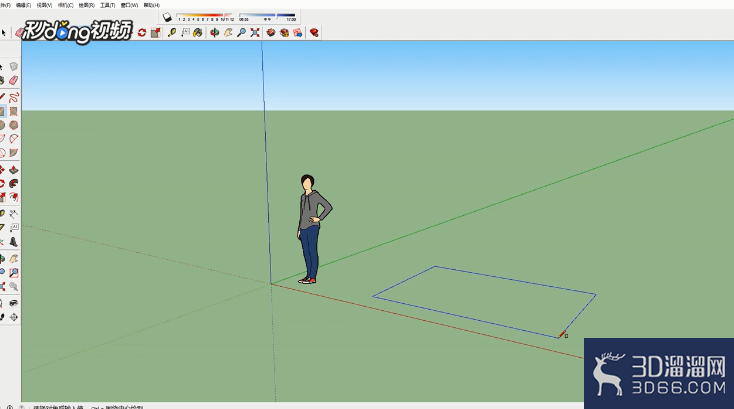Select the Tape Measure tool in top toolbar
This screenshot has height=409, width=734.
[x=172, y=32]
